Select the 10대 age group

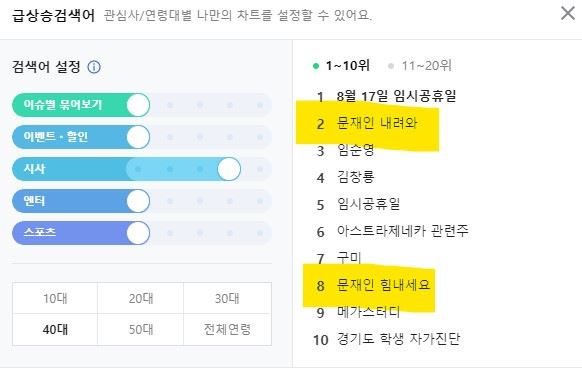click(55, 298)
